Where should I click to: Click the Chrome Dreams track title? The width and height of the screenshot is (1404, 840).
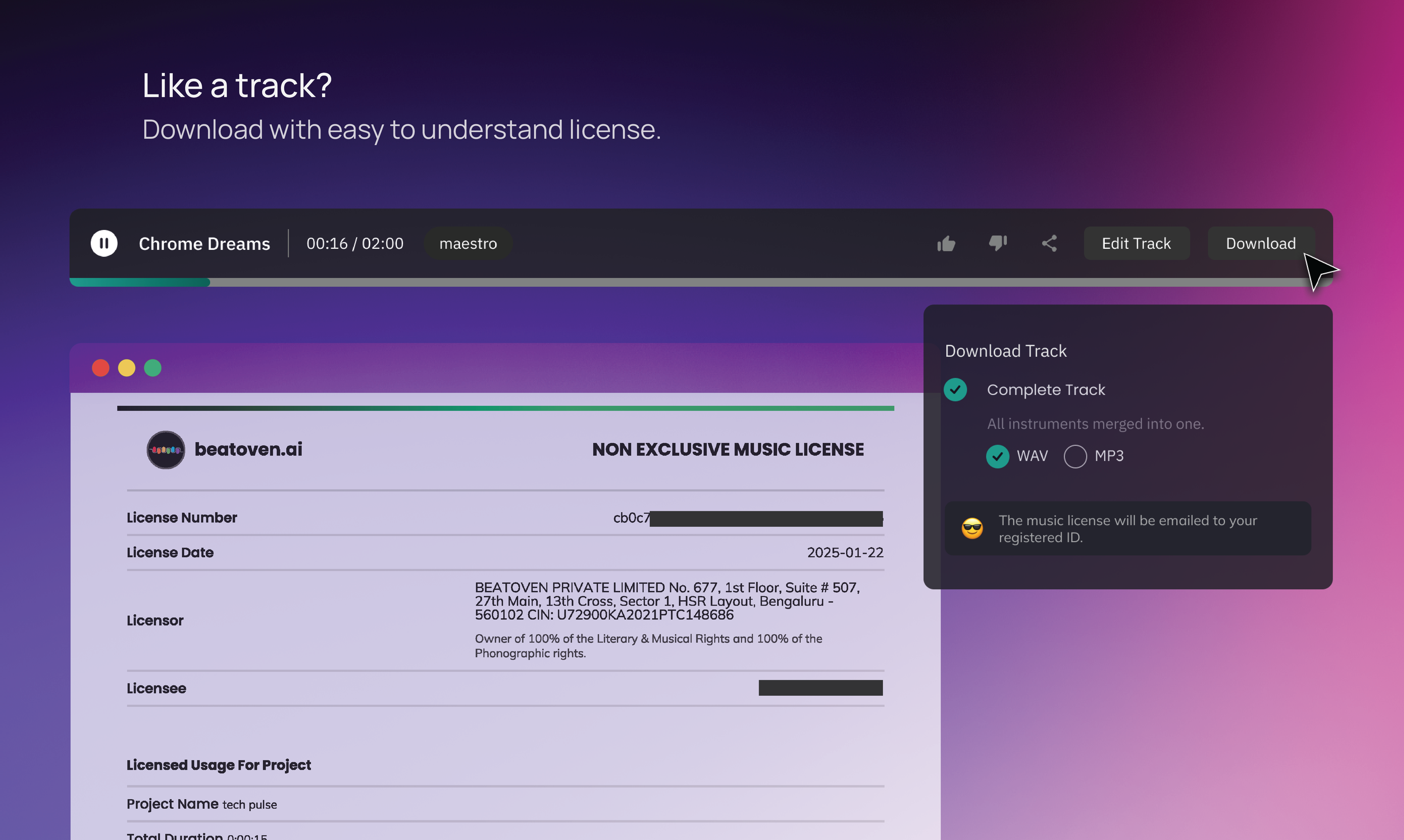(204, 244)
